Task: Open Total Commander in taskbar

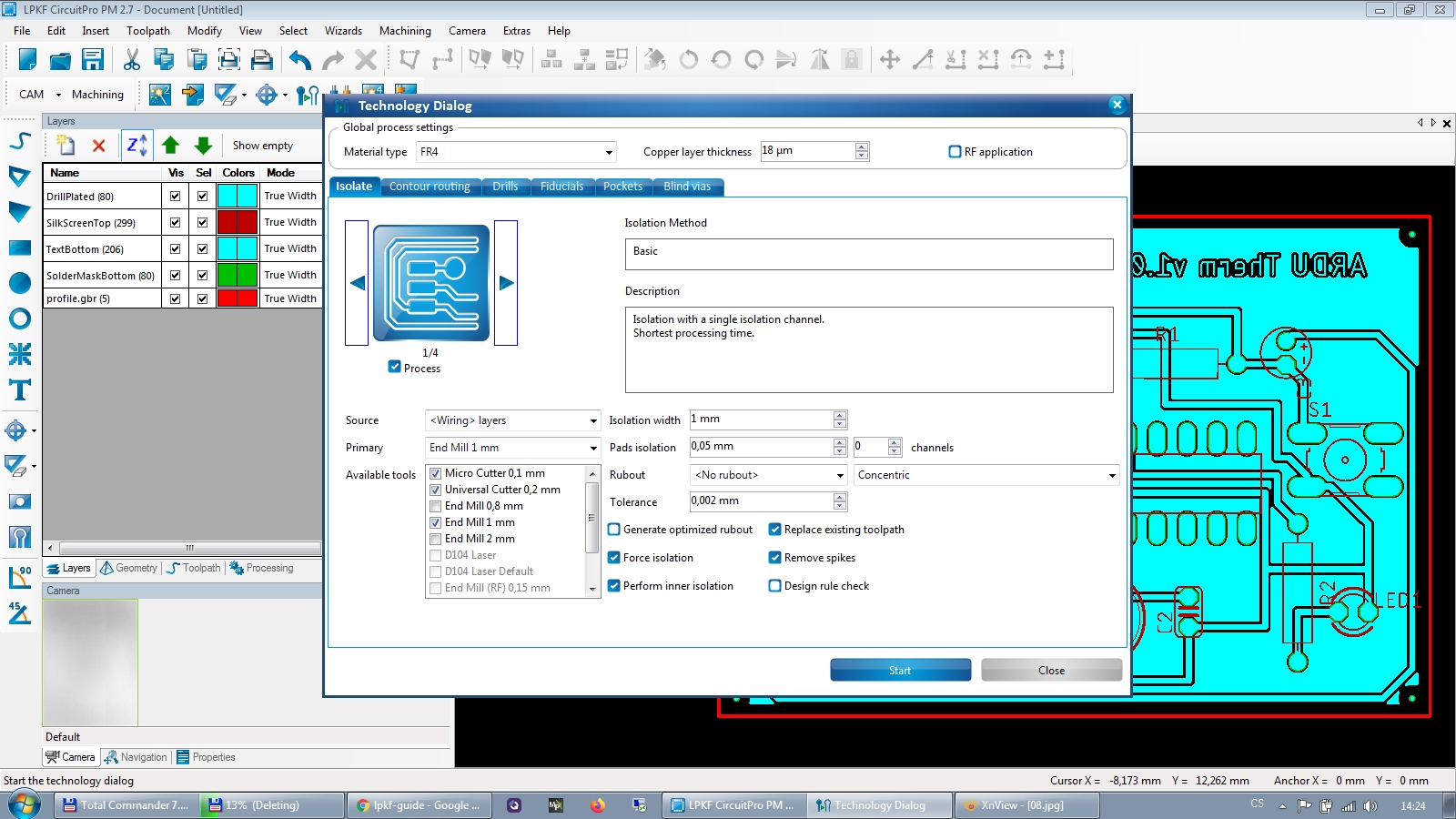Action: 126,805
